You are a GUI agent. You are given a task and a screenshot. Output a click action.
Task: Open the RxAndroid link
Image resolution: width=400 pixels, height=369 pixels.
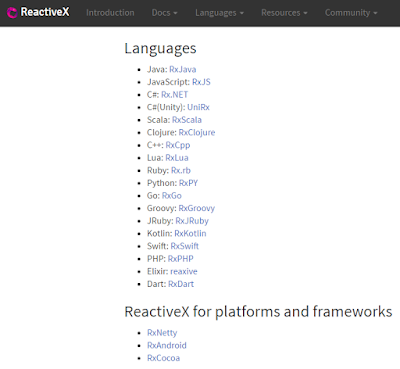pos(167,345)
